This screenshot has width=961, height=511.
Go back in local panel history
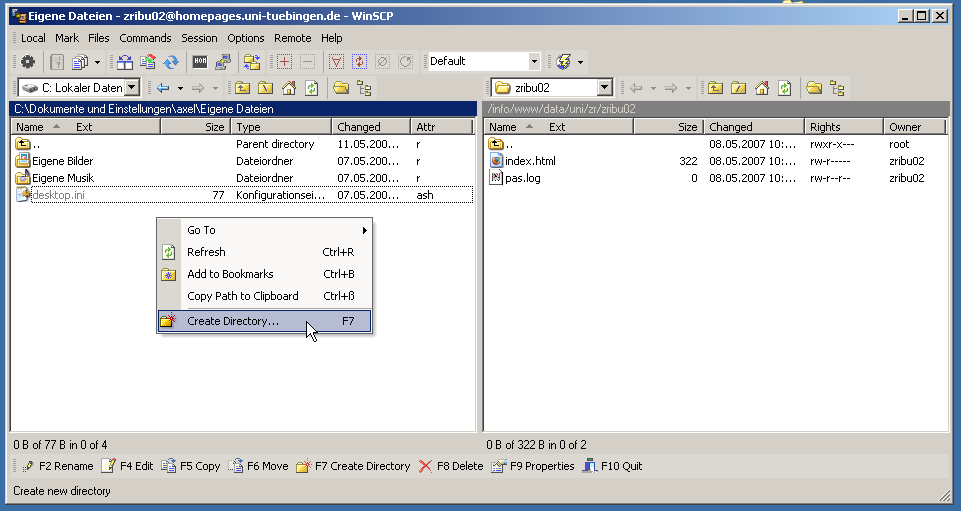click(x=163, y=88)
